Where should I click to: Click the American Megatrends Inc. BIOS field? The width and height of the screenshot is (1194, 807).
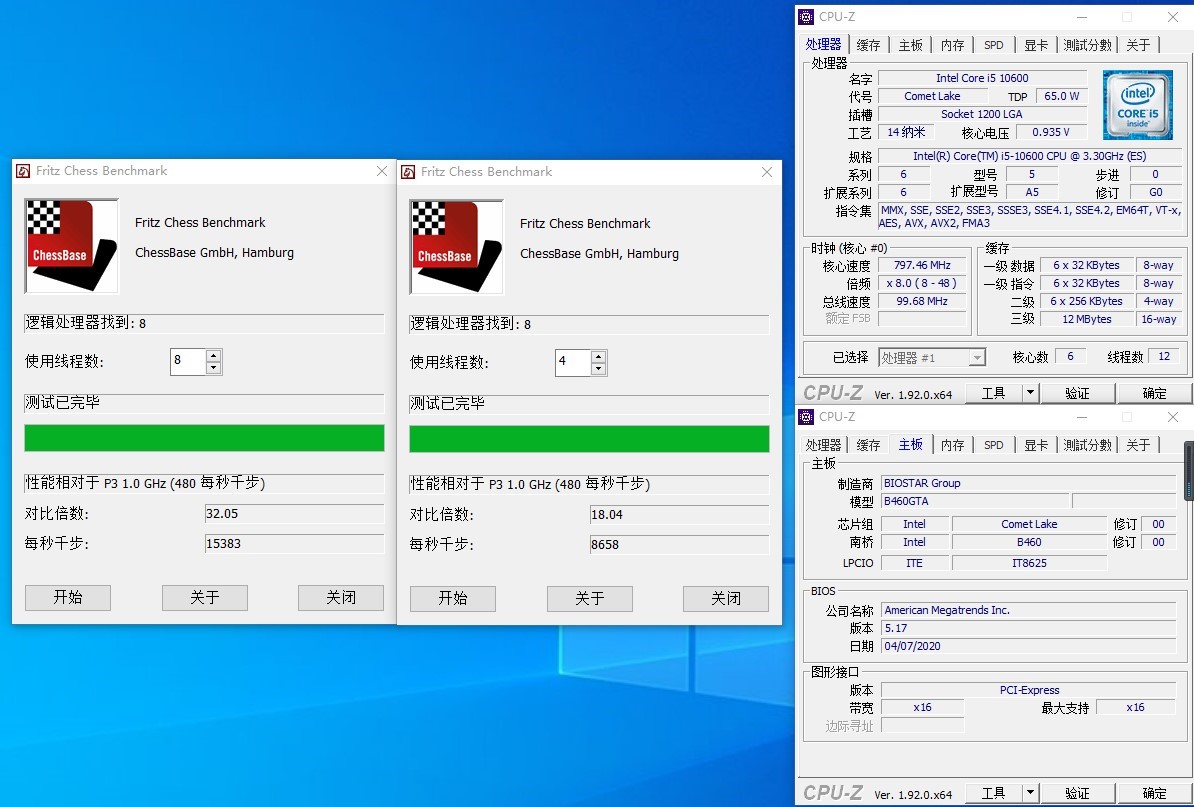click(x=1028, y=610)
